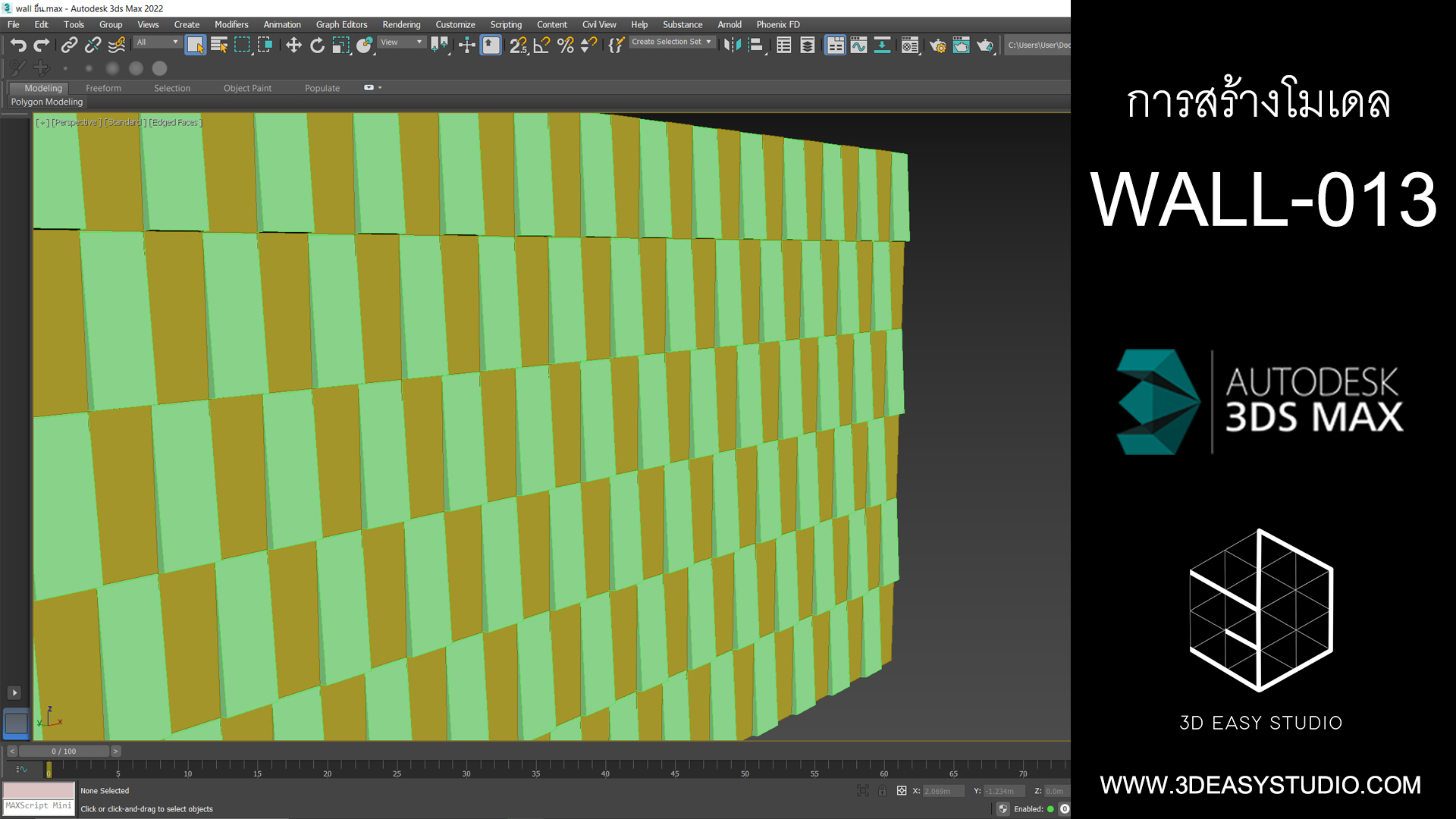Screen dimensions: 1456x819
Task: Open the All selection filter dropdown
Action: pos(158,42)
